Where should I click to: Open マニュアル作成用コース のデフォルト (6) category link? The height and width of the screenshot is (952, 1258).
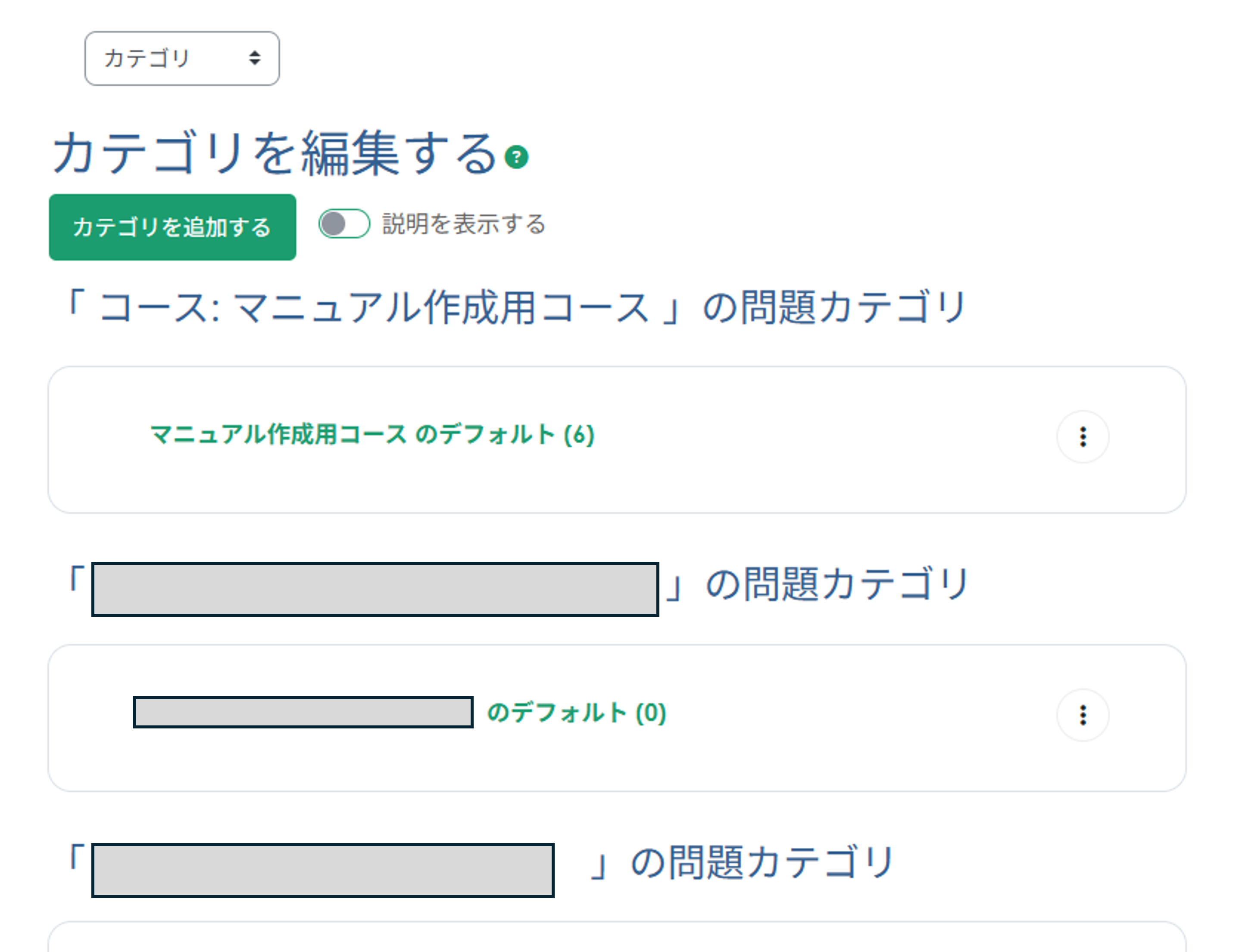372,436
